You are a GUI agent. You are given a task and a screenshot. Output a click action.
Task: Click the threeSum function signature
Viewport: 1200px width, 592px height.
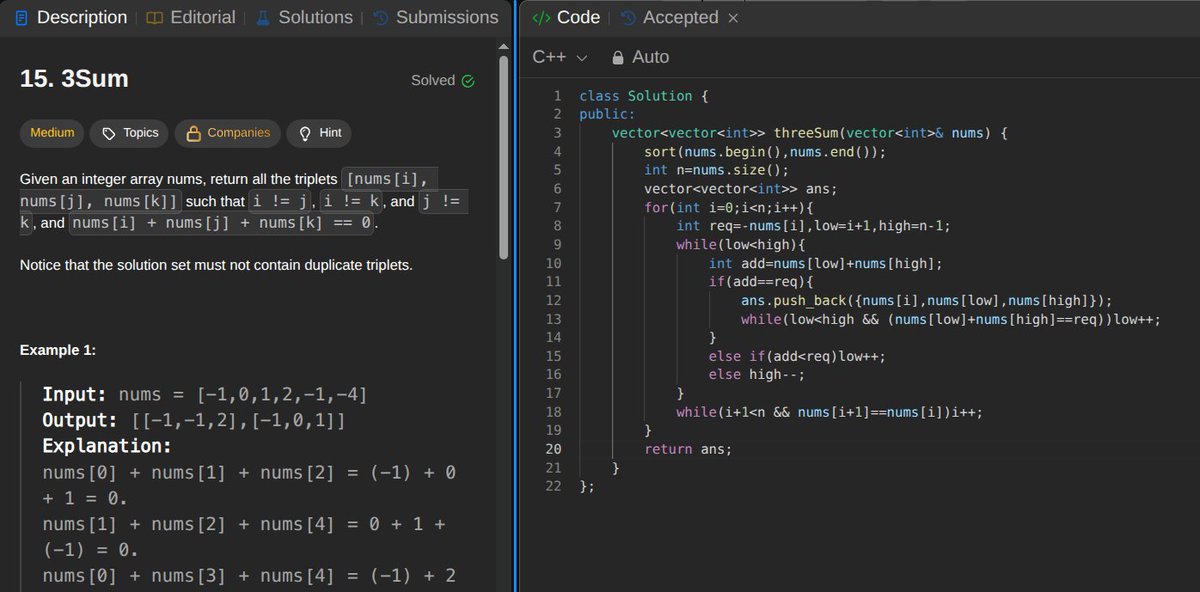coord(810,132)
